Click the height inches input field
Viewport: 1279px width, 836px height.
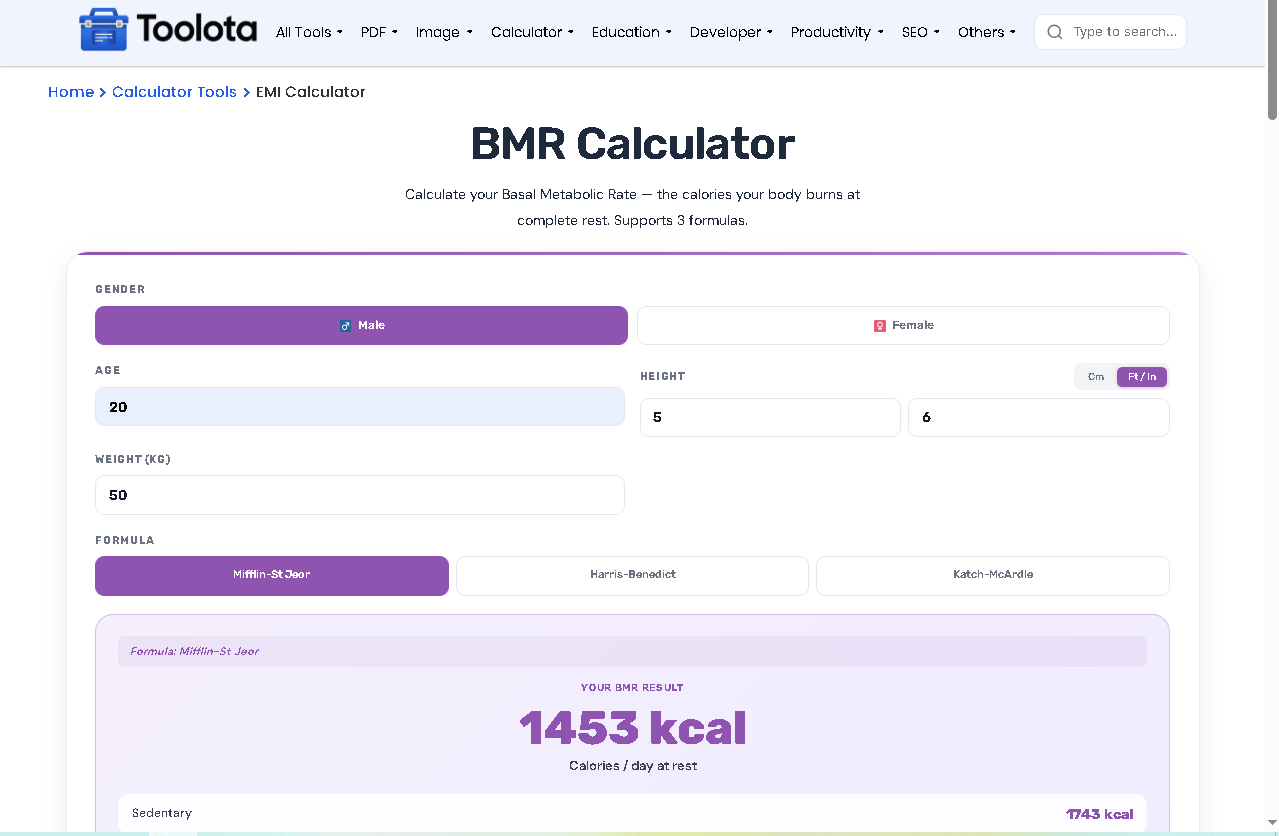[1039, 417]
